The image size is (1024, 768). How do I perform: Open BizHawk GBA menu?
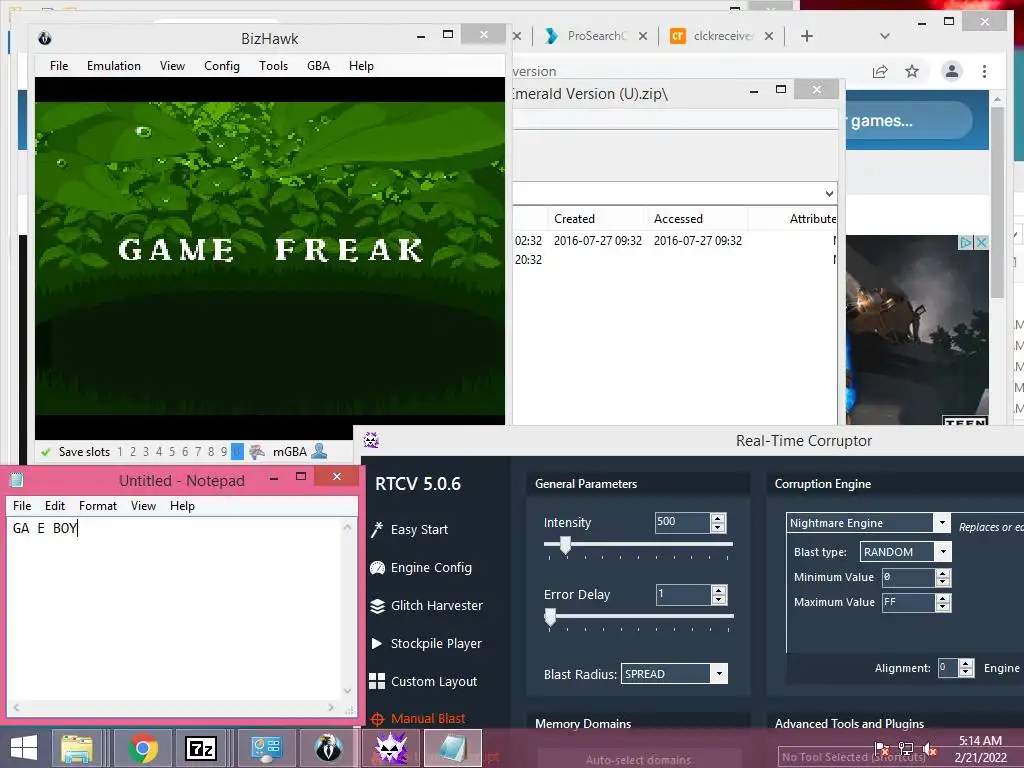click(x=318, y=66)
